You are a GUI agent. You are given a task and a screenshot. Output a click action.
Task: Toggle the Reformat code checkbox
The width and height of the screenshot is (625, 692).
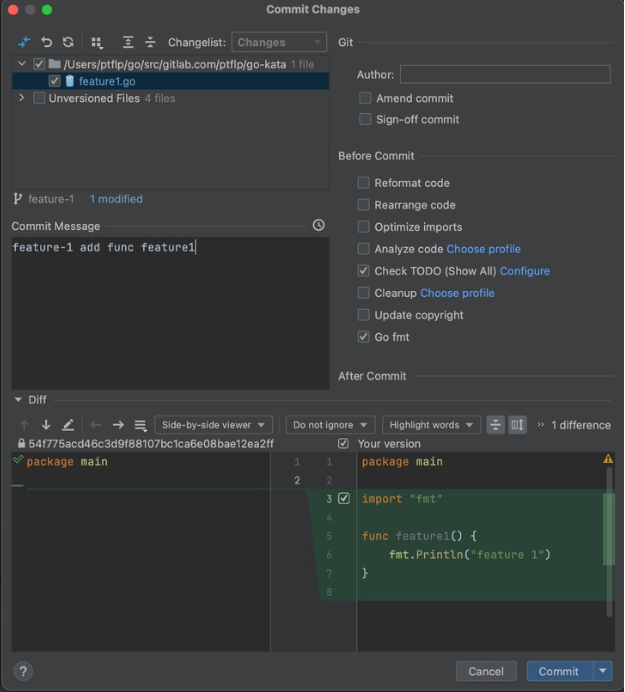364,183
